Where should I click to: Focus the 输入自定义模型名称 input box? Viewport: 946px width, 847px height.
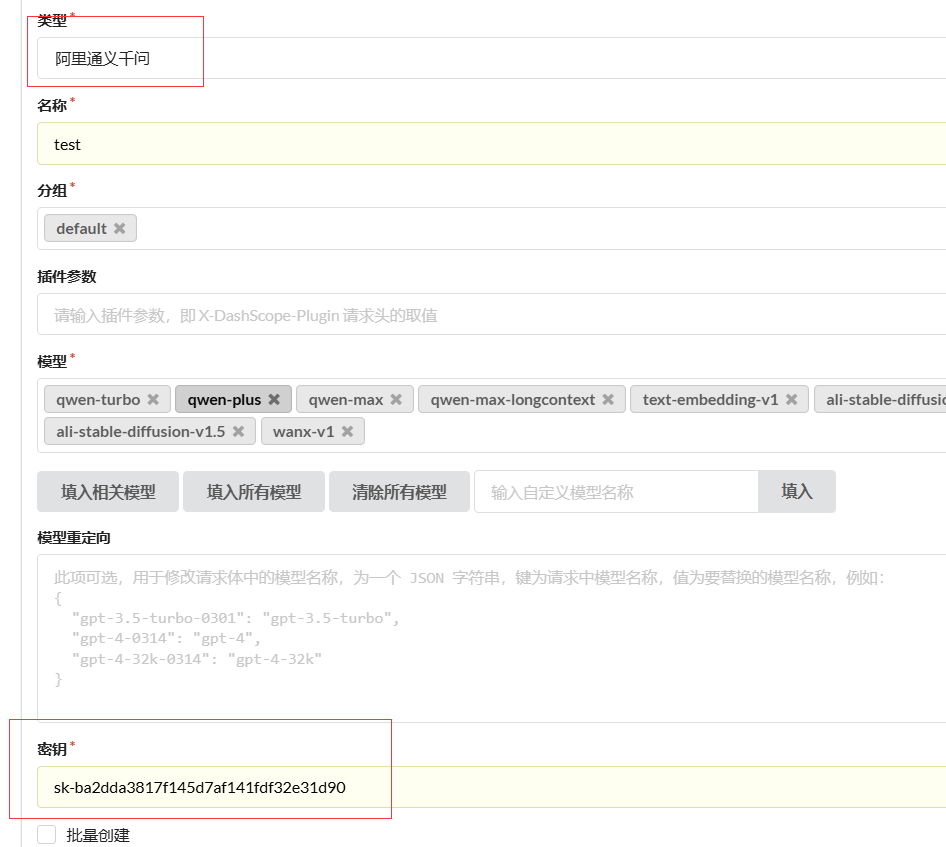click(615, 492)
